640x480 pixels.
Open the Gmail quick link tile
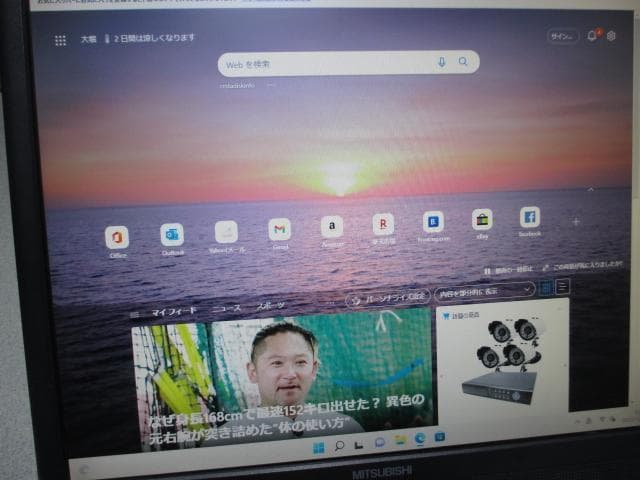[280, 233]
